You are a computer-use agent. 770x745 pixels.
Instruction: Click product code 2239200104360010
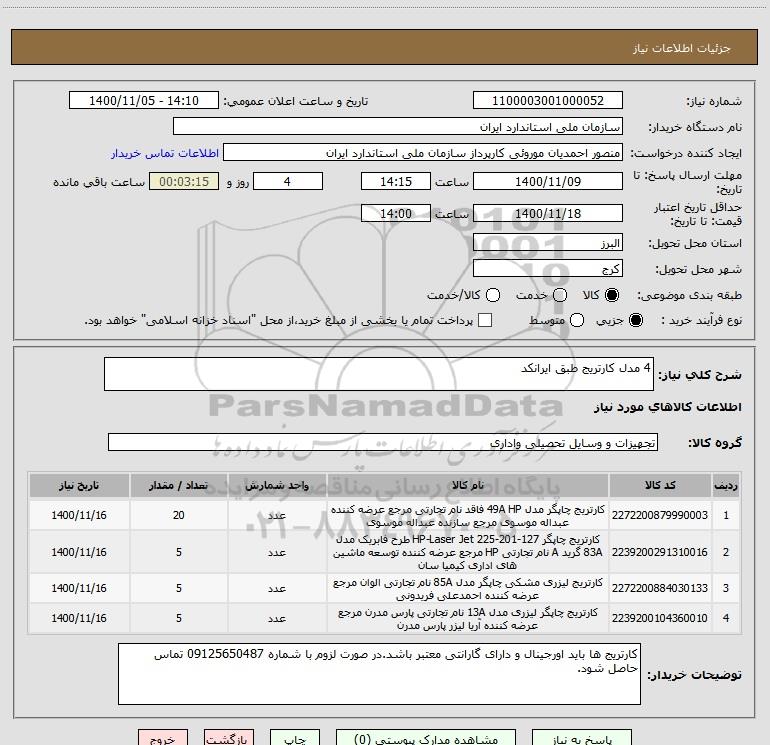[660, 618]
